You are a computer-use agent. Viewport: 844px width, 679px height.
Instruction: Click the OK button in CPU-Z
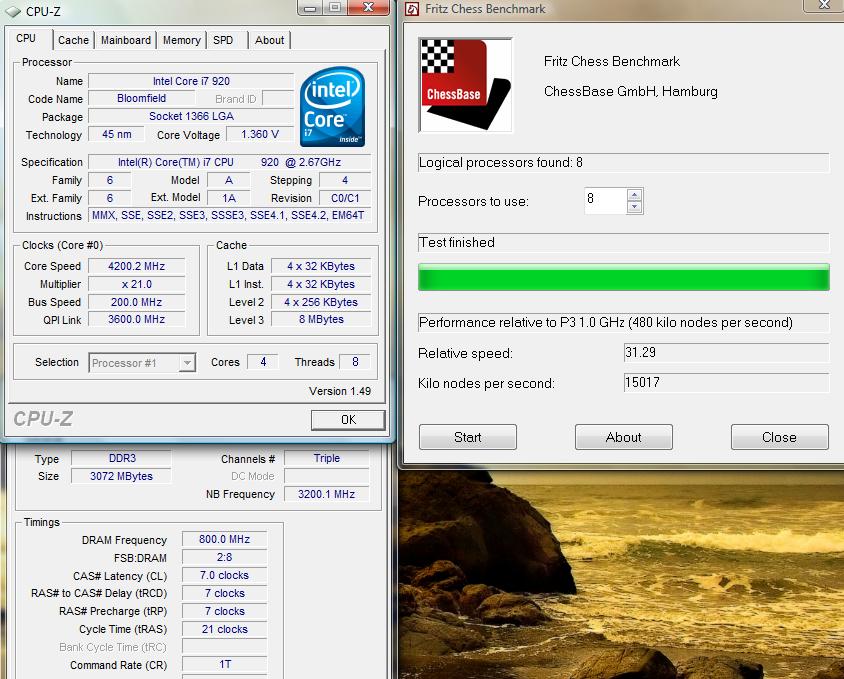tap(348, 420)
